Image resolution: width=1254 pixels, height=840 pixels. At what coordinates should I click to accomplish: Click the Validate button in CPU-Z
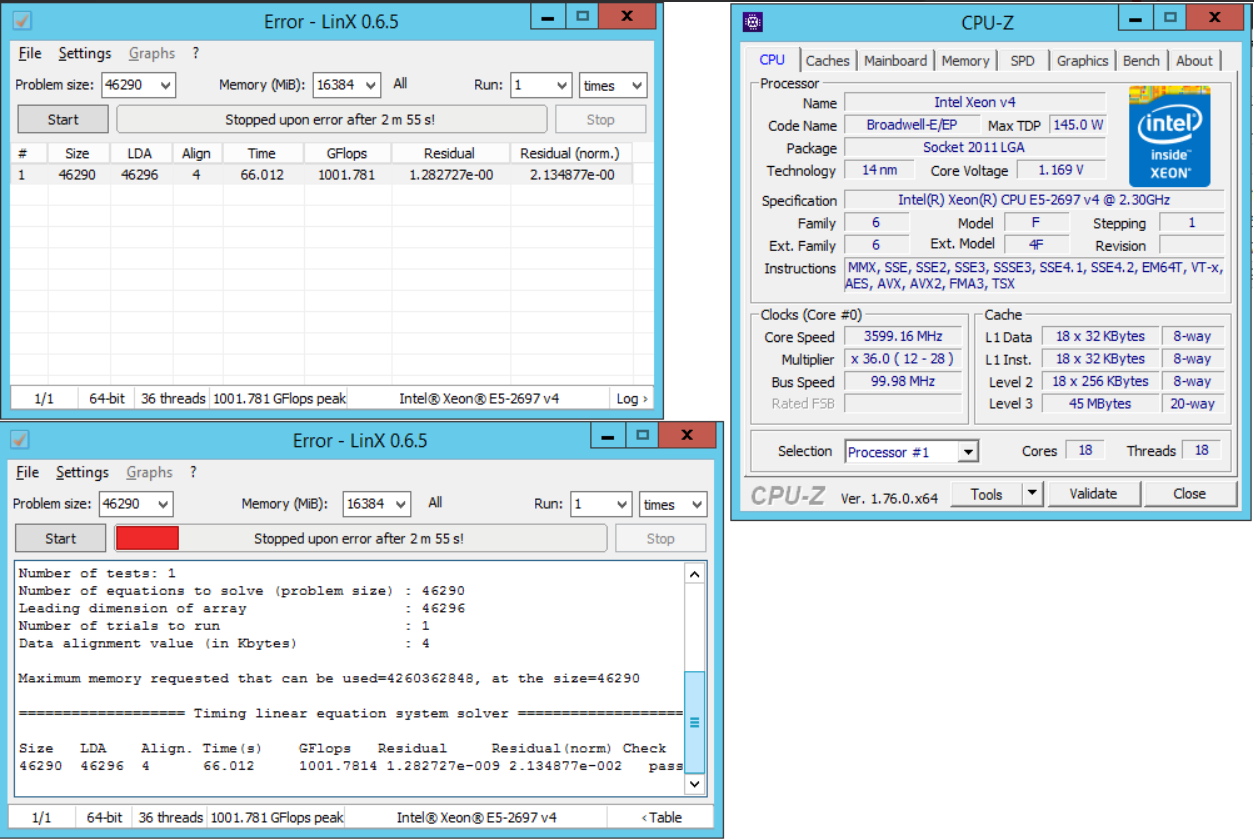[x=1093, y=494]
